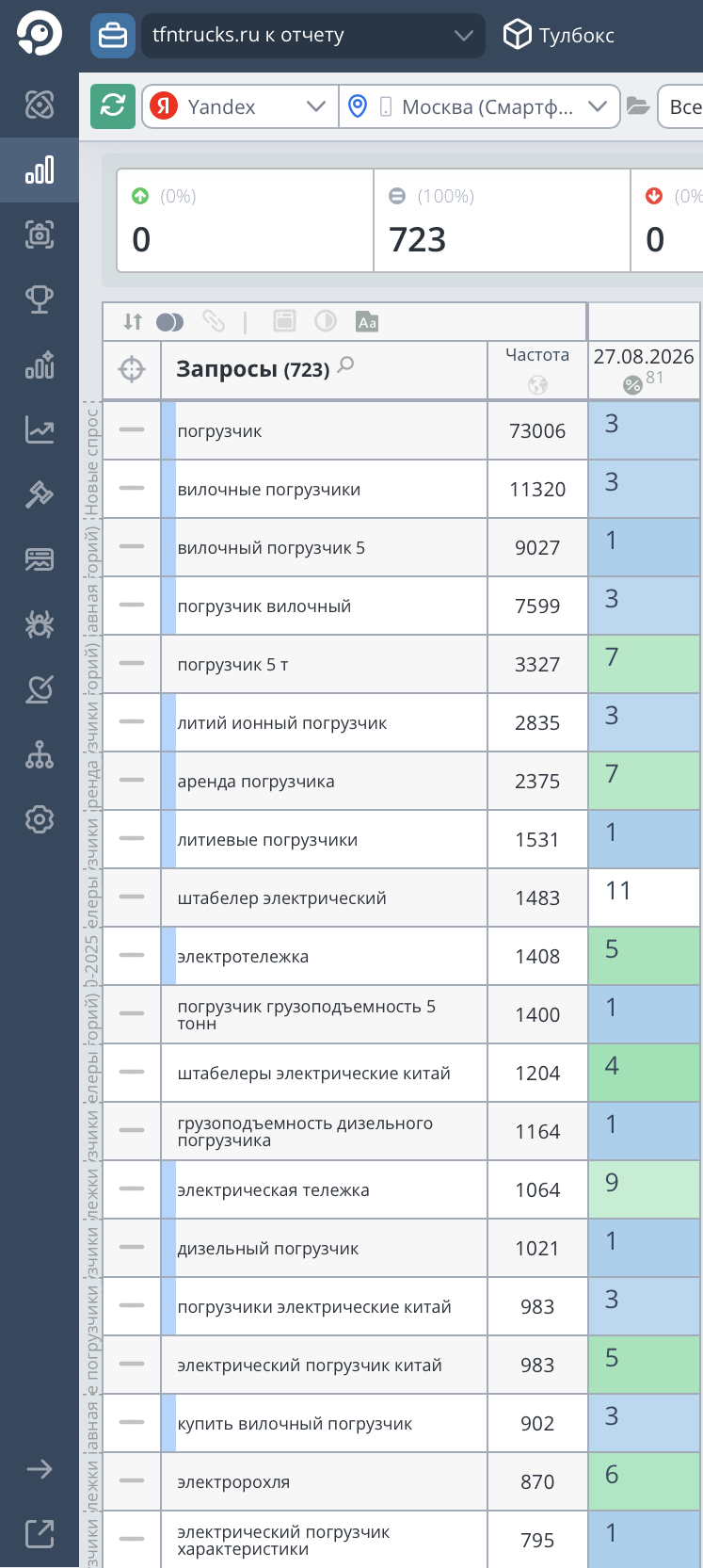Select the query дизельный погрузчик
Screen dimensions: 703x1568
coord(268,1249)
